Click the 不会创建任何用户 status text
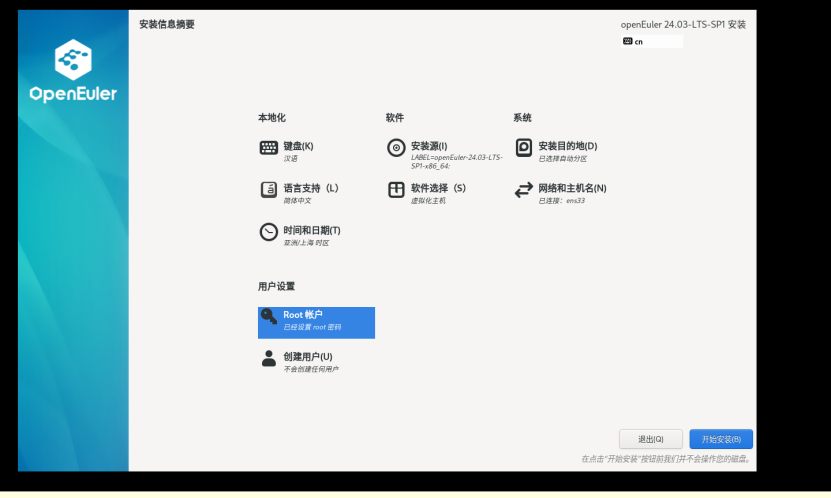The width and height of the screenshot is (831, 498). [x=311, y=369]
